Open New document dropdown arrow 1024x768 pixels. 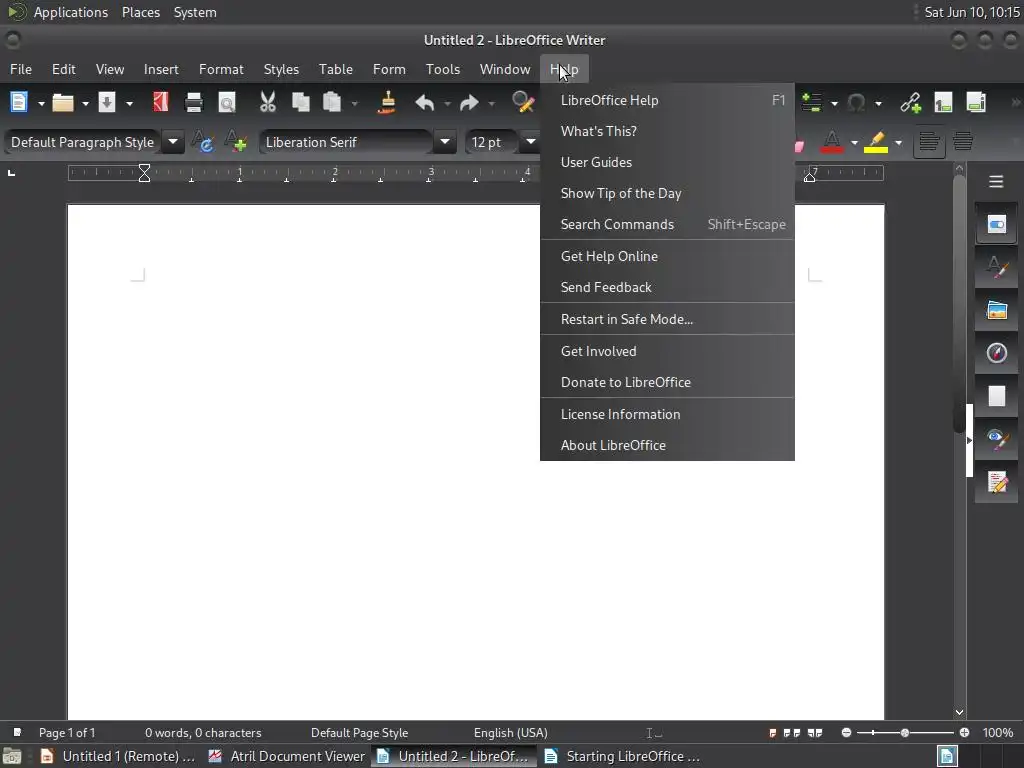click(40, 103)
